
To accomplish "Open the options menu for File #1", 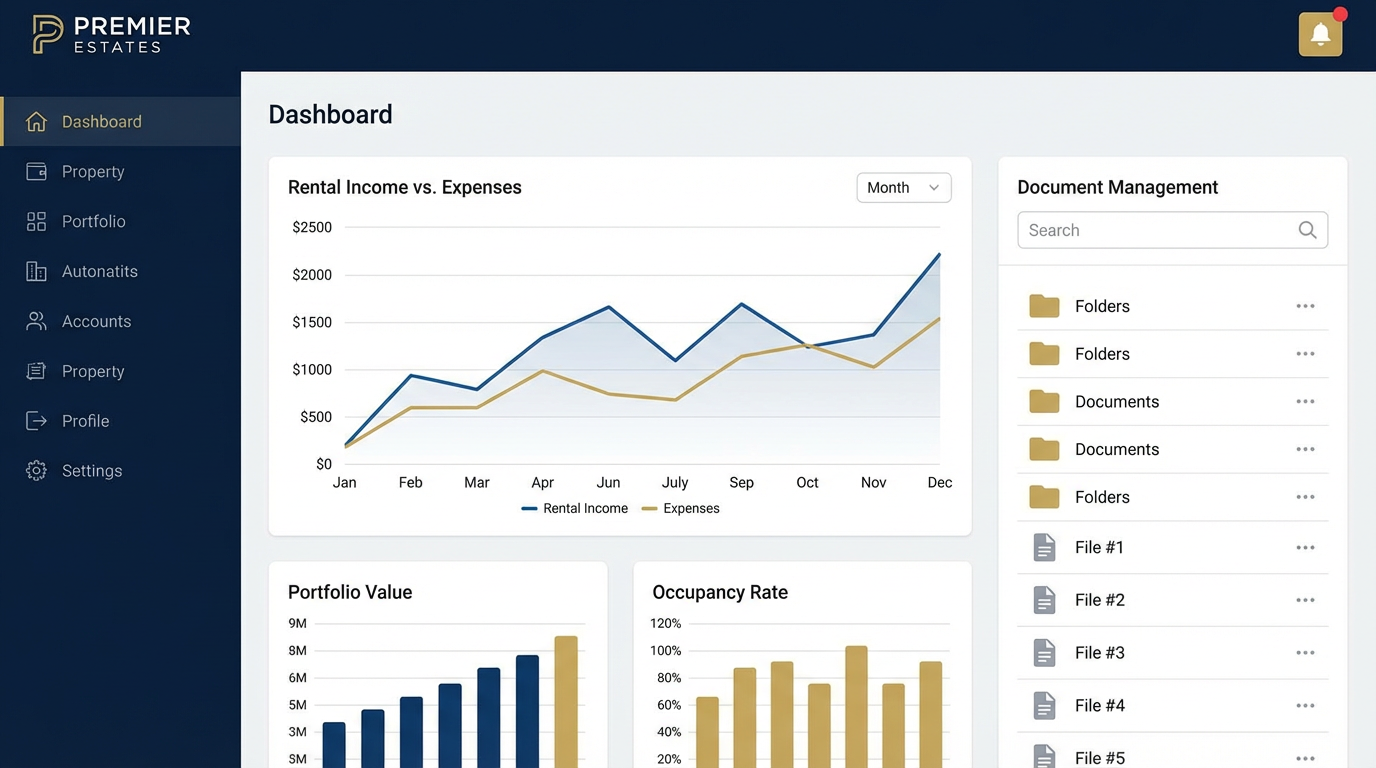I will [1305, 547].
